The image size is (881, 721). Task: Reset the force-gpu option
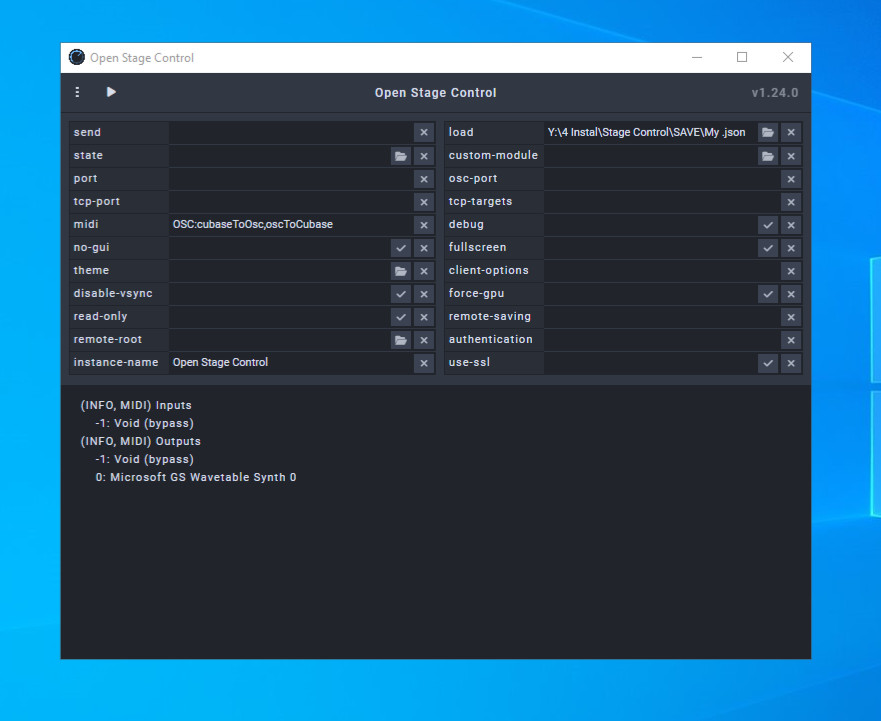coord(791,294)
